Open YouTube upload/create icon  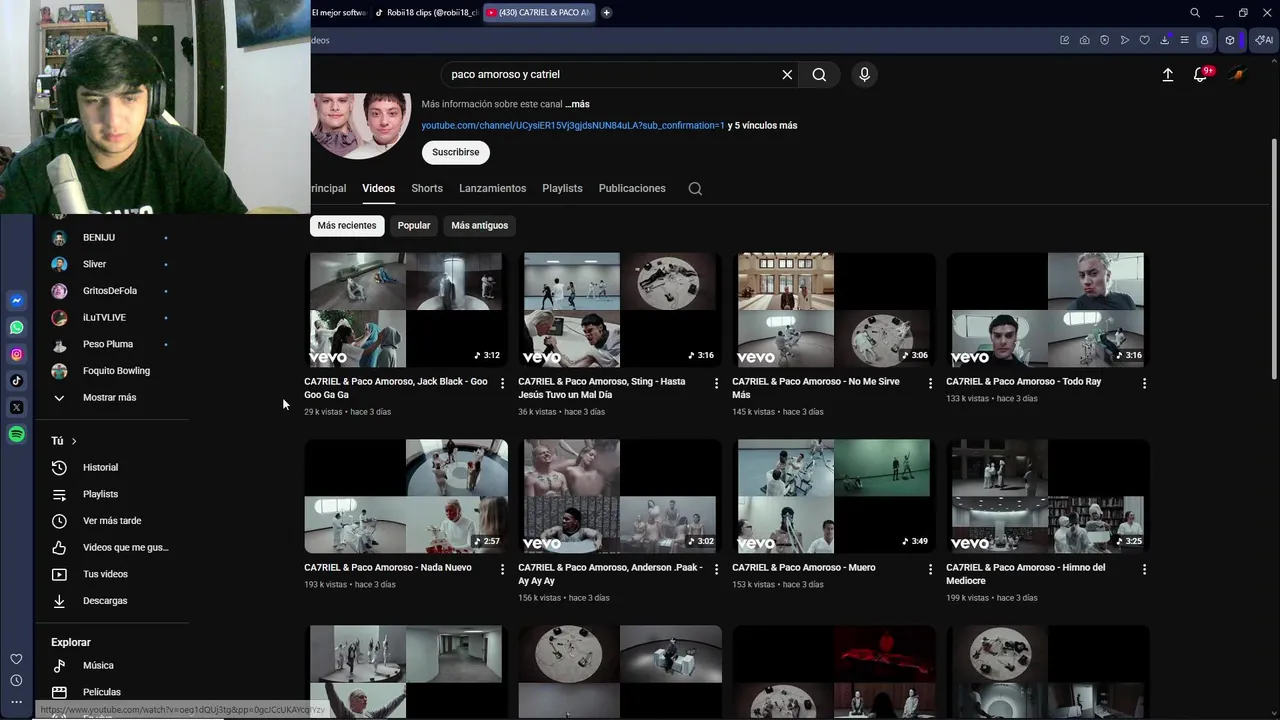click(x=1167, y=75)
